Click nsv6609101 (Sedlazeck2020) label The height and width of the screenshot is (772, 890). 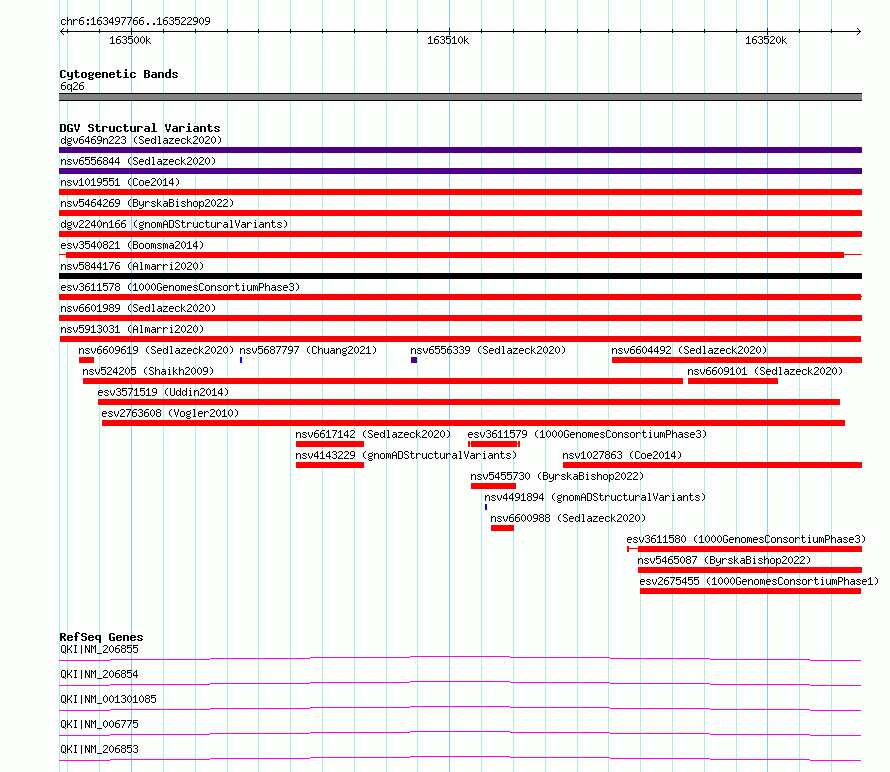[x=765, y=371]
